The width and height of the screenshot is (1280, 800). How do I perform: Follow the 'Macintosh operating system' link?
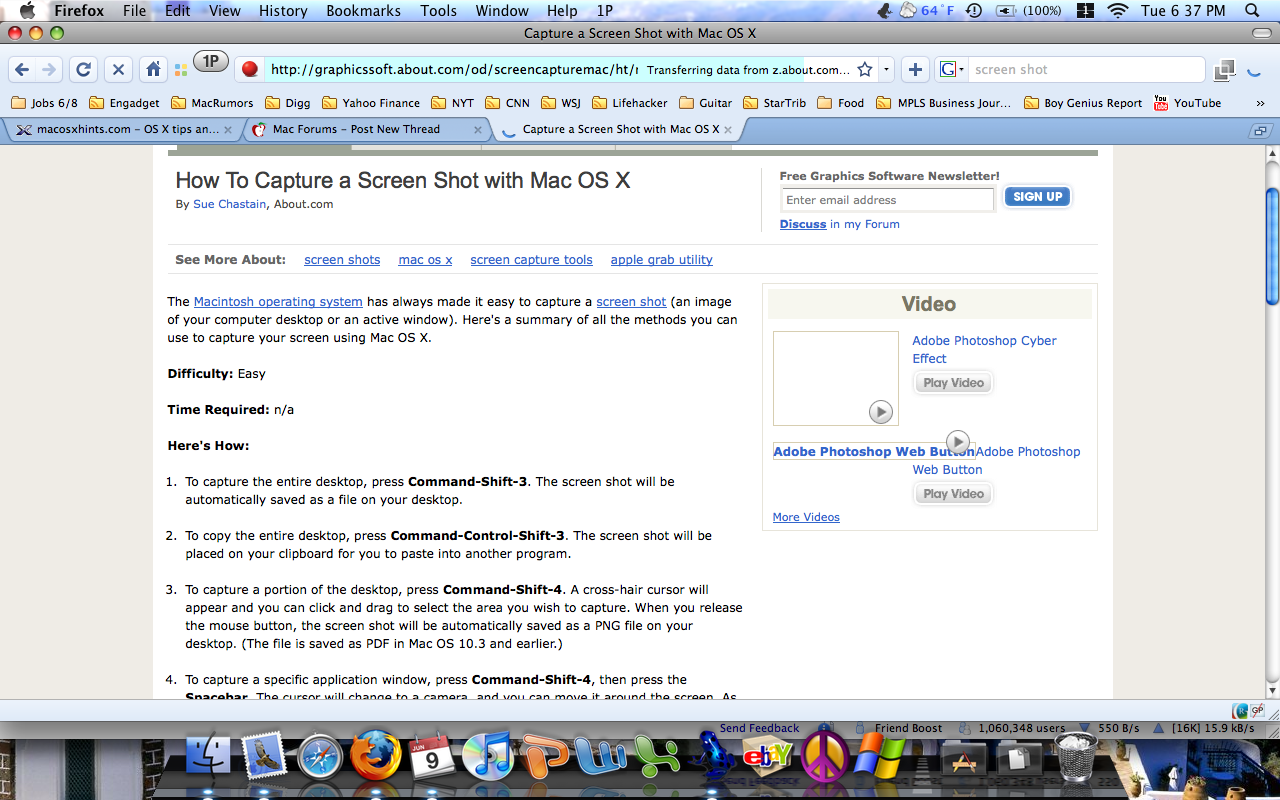point(278,302)
